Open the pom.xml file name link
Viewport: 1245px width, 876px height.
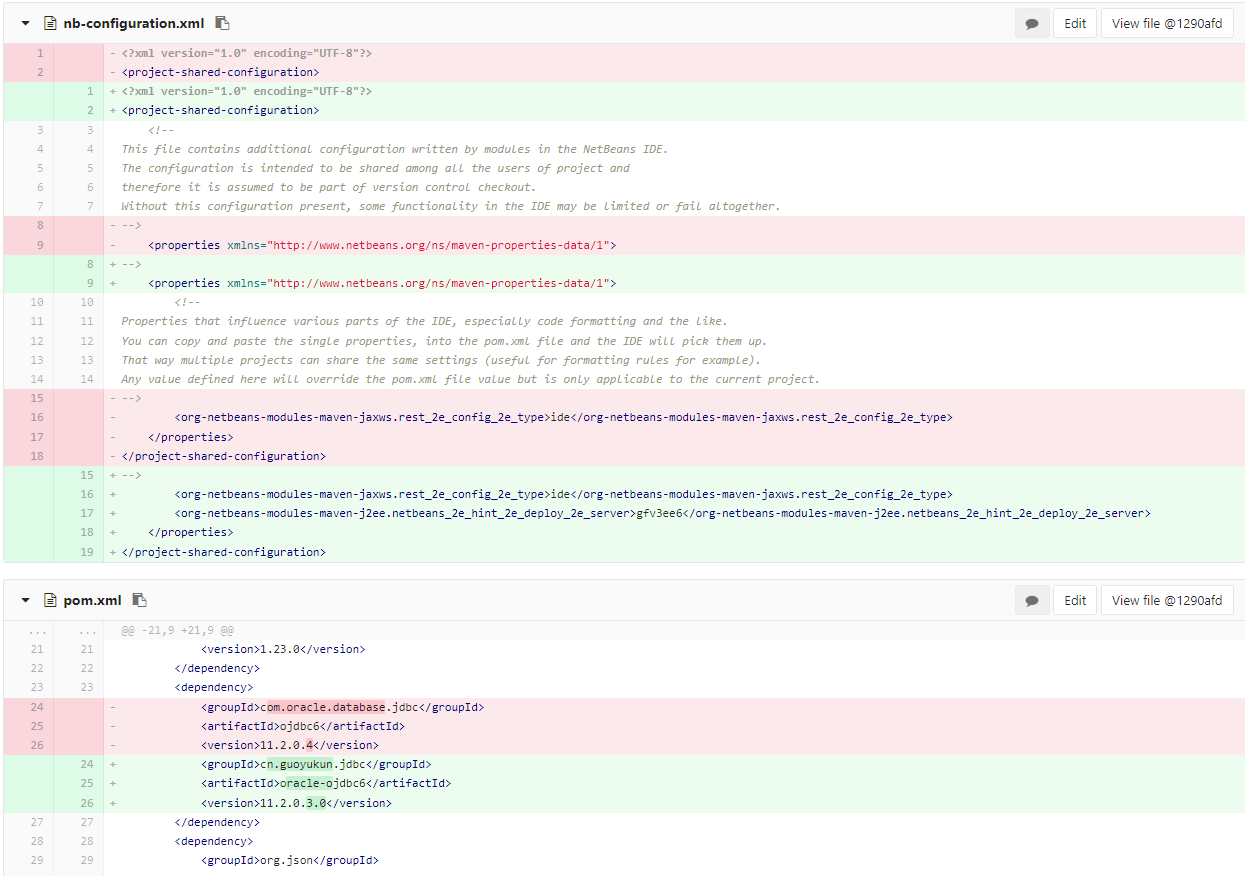pyautogui.click(x=92, y=600)
